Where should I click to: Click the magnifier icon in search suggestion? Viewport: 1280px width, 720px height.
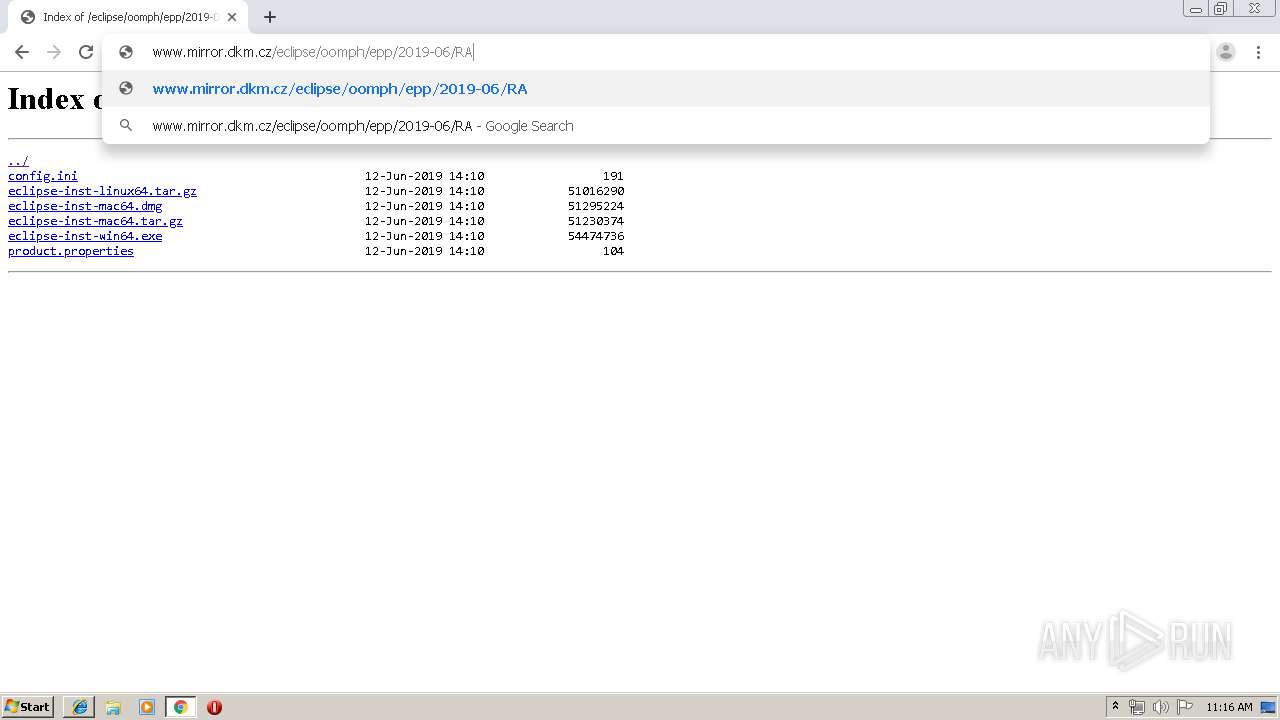pyautogui.click(x=126, y=125)
